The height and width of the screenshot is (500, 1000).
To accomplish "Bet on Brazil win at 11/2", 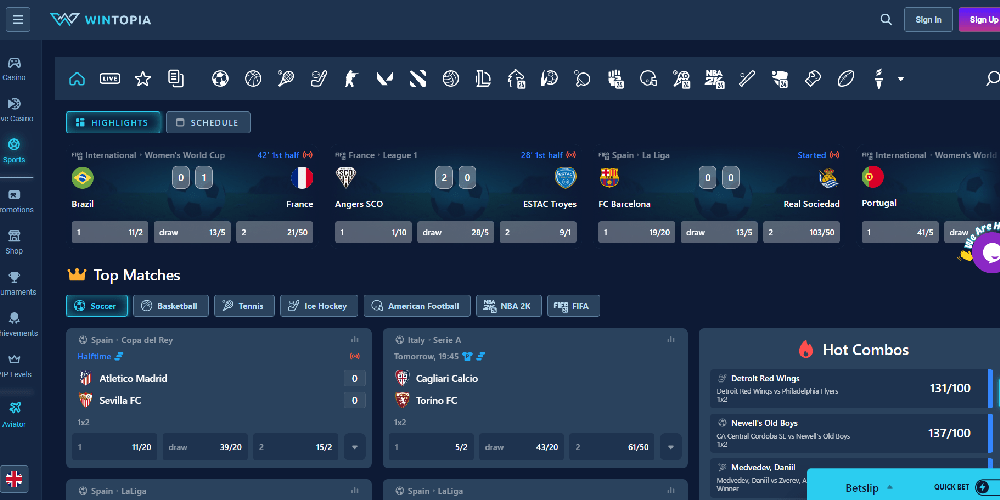I will point(112,232).
